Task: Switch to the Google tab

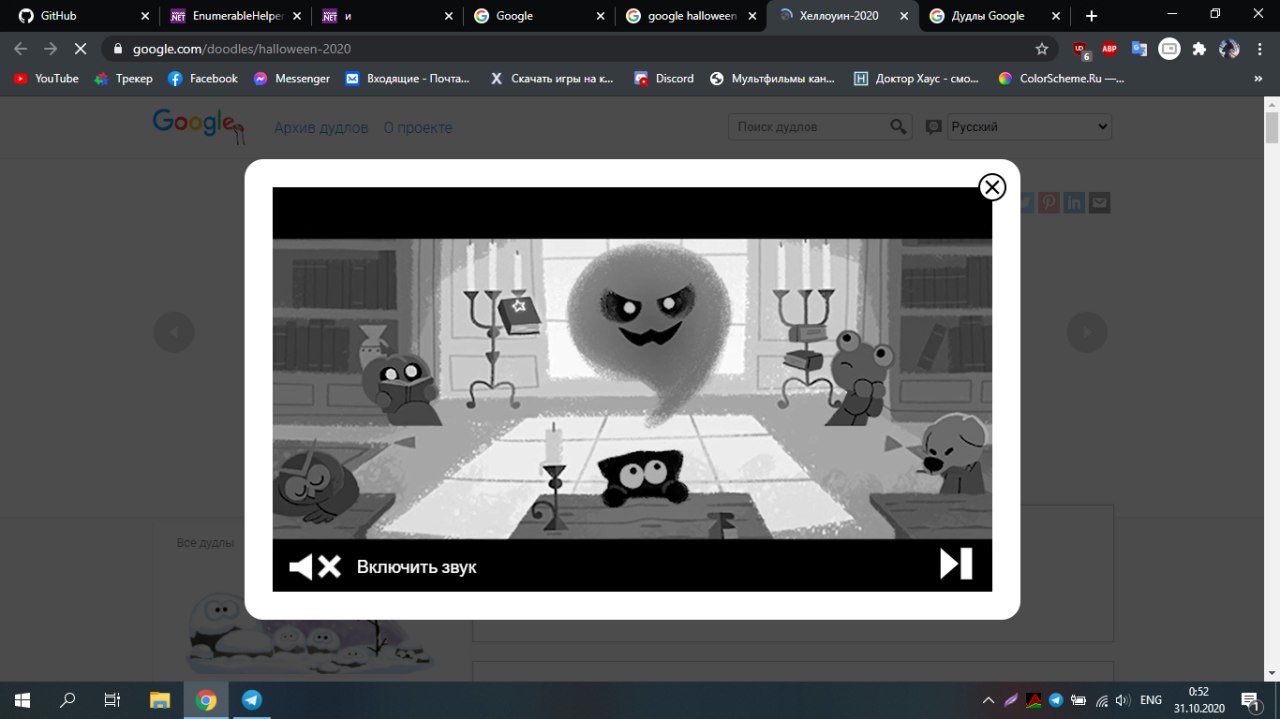Action: point(539,16)
